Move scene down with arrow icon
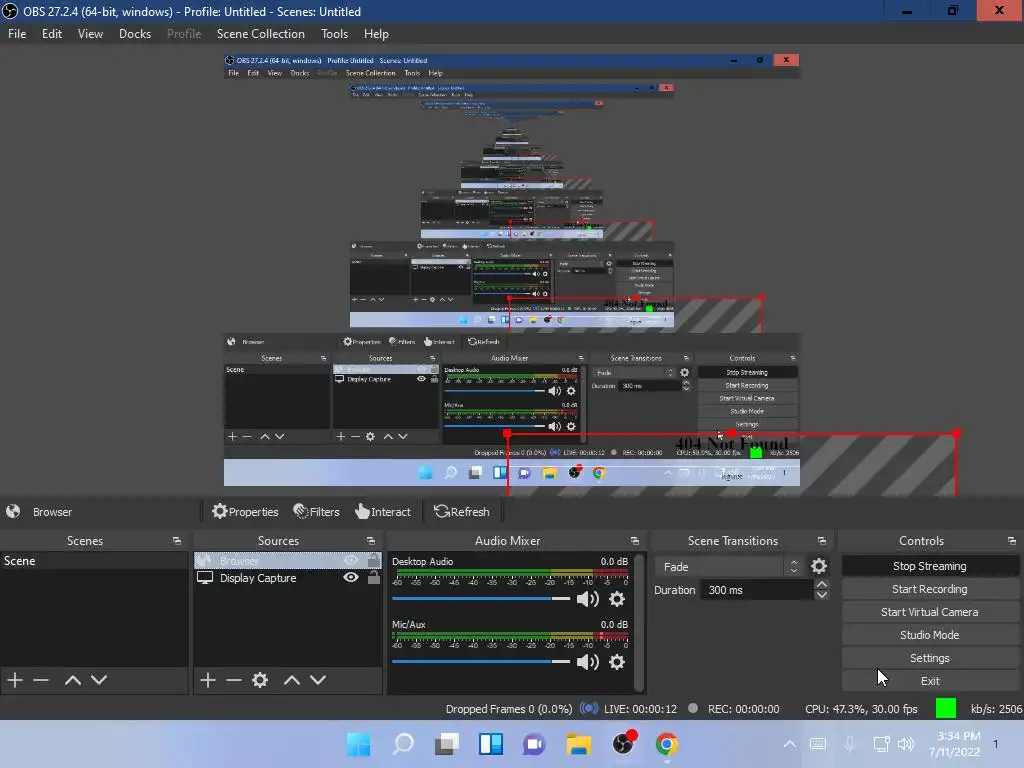 tap(99, 680)
